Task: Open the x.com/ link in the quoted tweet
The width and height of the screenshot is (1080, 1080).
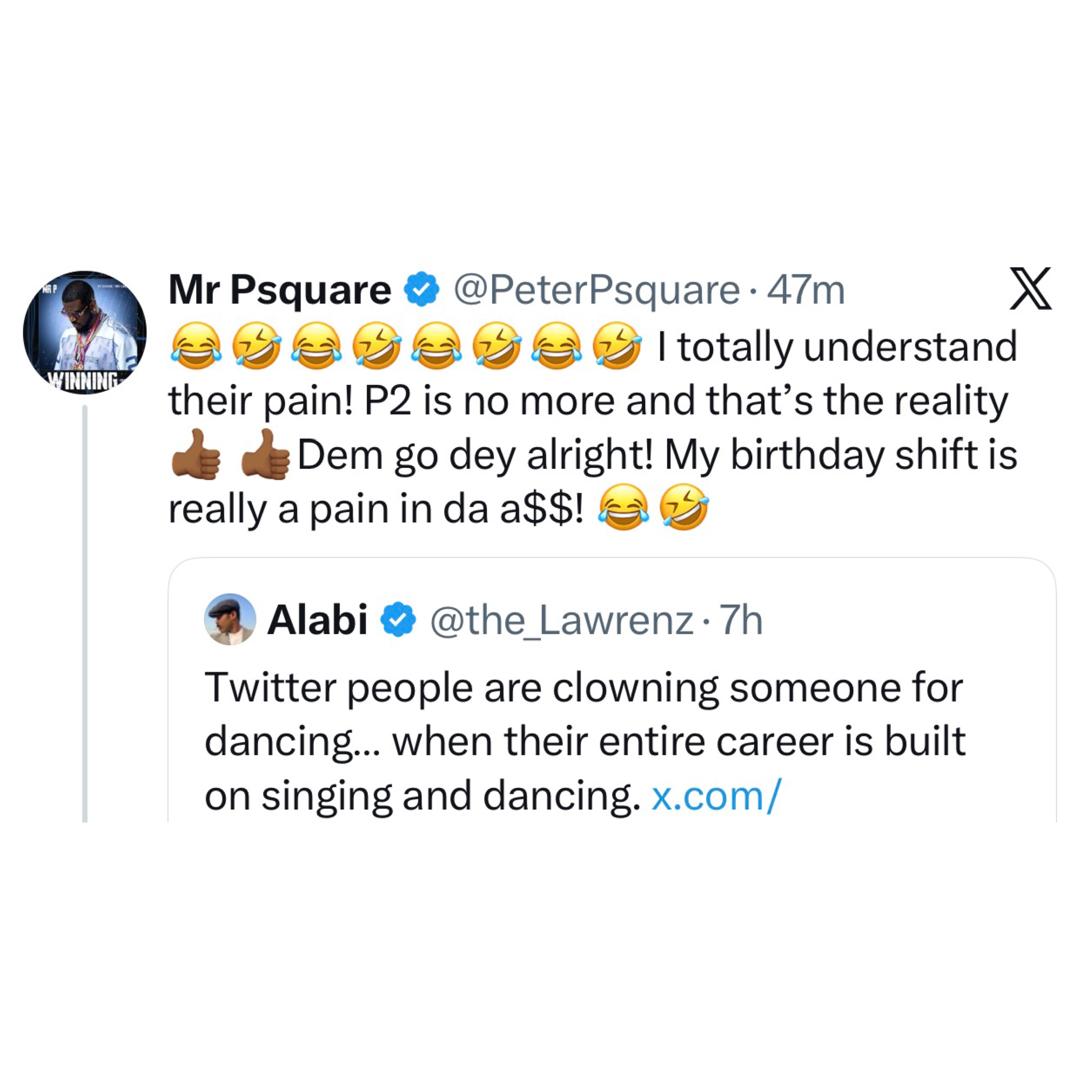Action: click(714, 794)
